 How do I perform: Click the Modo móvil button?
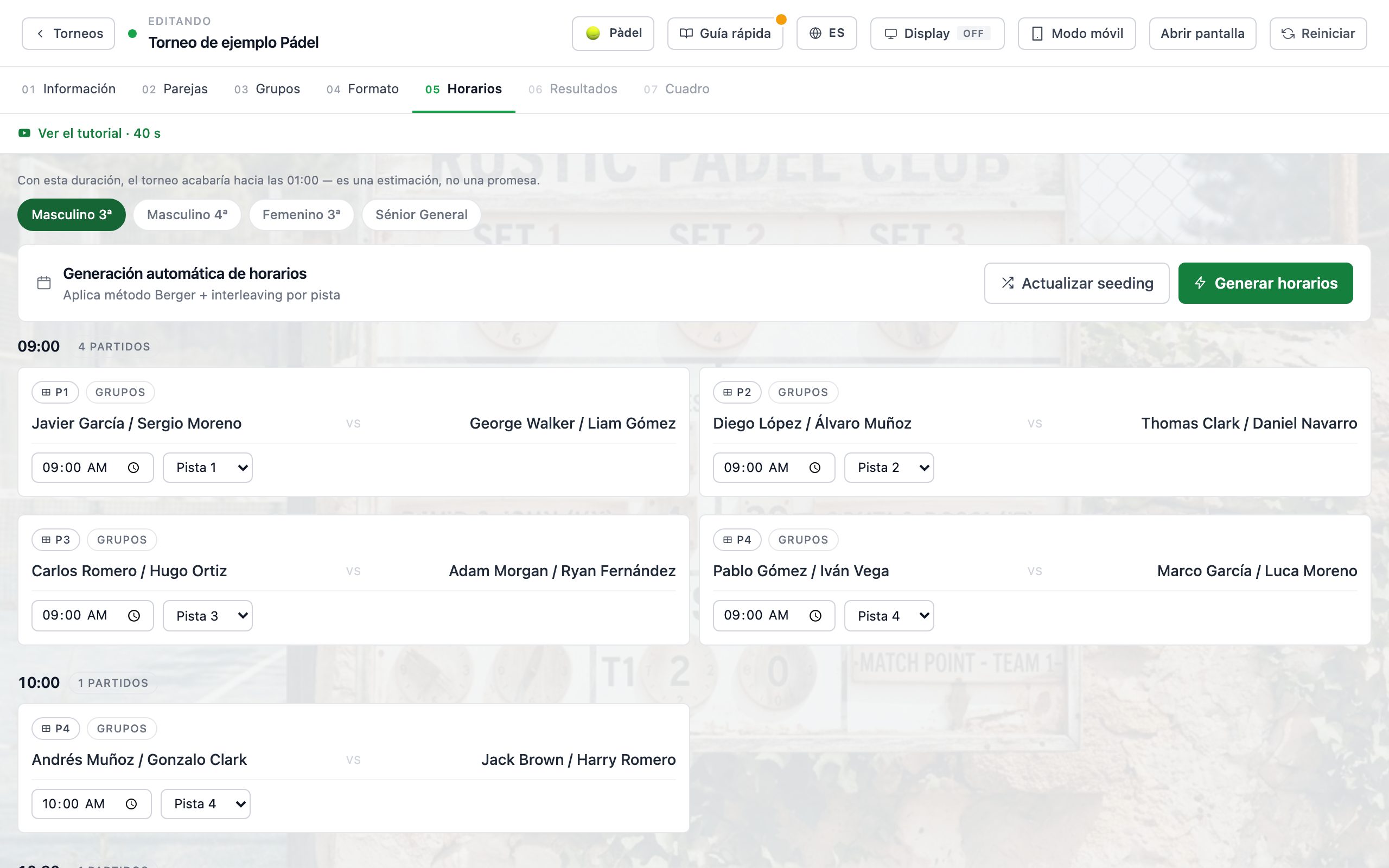(1077, 34)
